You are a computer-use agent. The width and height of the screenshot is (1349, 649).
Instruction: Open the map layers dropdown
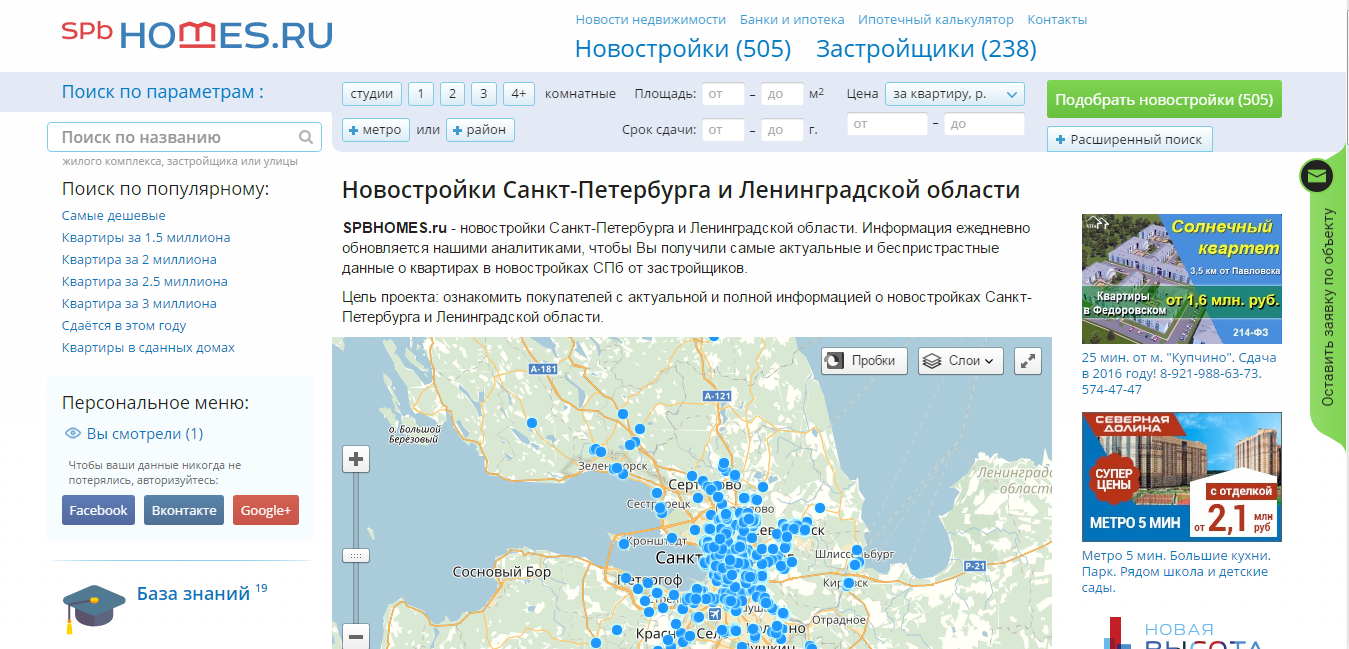pos(960,361)
